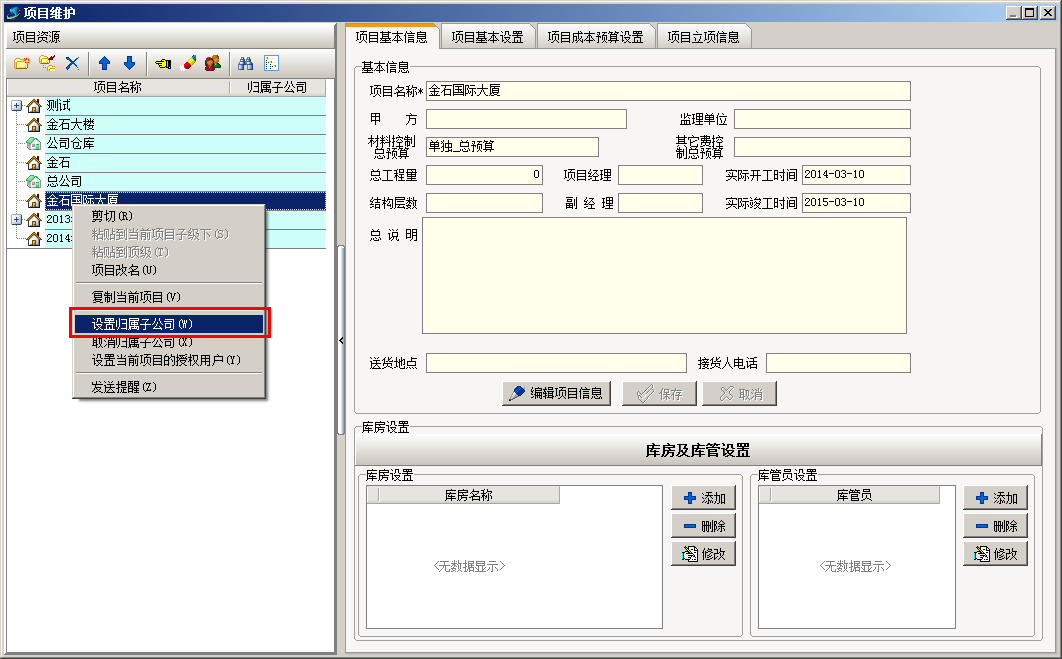This screenshot has width=1062, height=659.
Task: Open the users management toolbar icon
Action: pyautogui.click(x=212, y=62)
